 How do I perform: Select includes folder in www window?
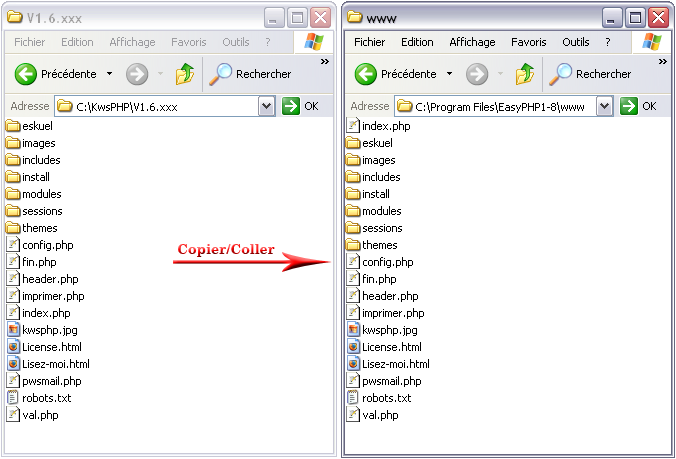(373, 177)
